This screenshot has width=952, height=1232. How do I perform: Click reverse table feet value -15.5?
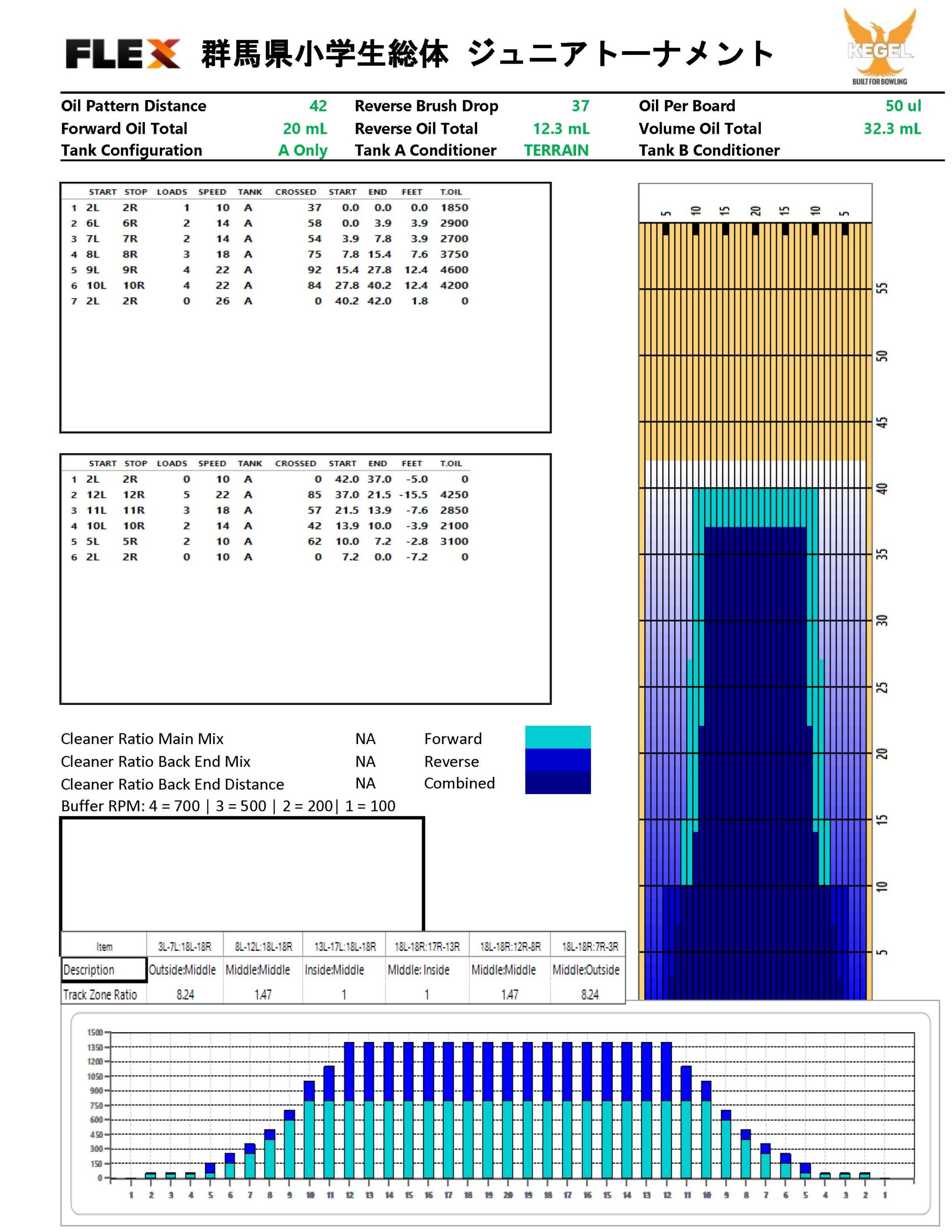pos(413,495)
